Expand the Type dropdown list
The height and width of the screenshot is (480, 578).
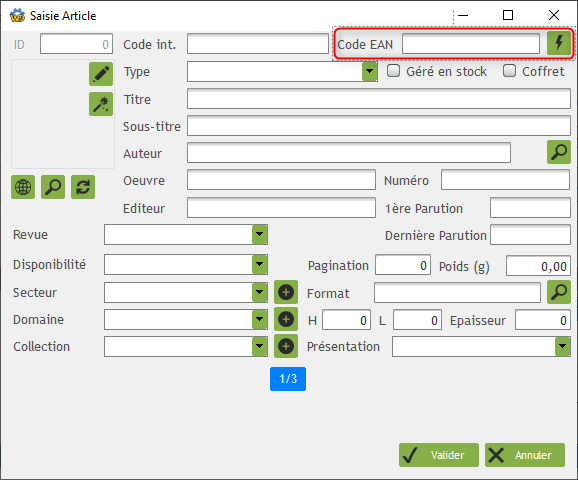pos(370,72)
